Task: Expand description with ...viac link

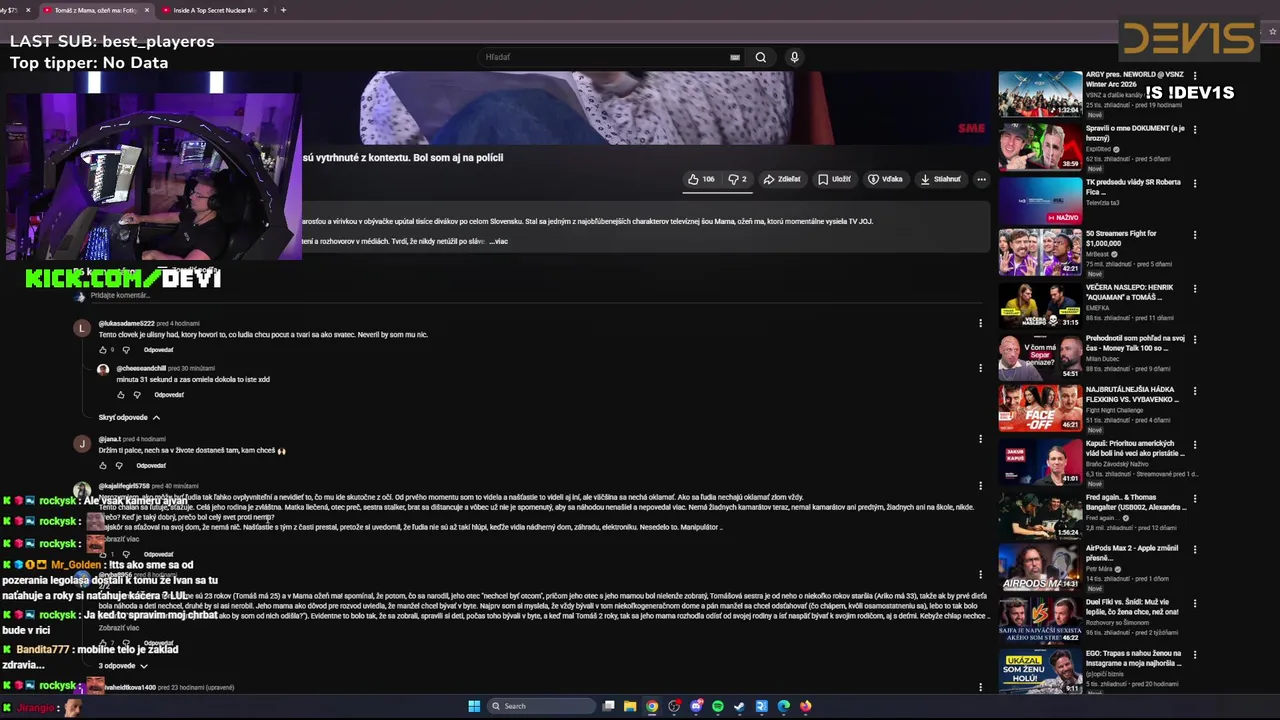Action: pyautogui.click(x=501, y=241)
